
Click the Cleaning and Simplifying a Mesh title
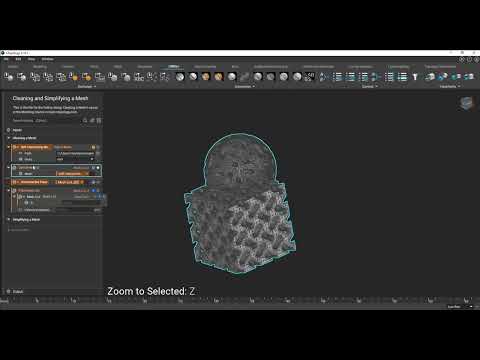[x=50, y=98]
